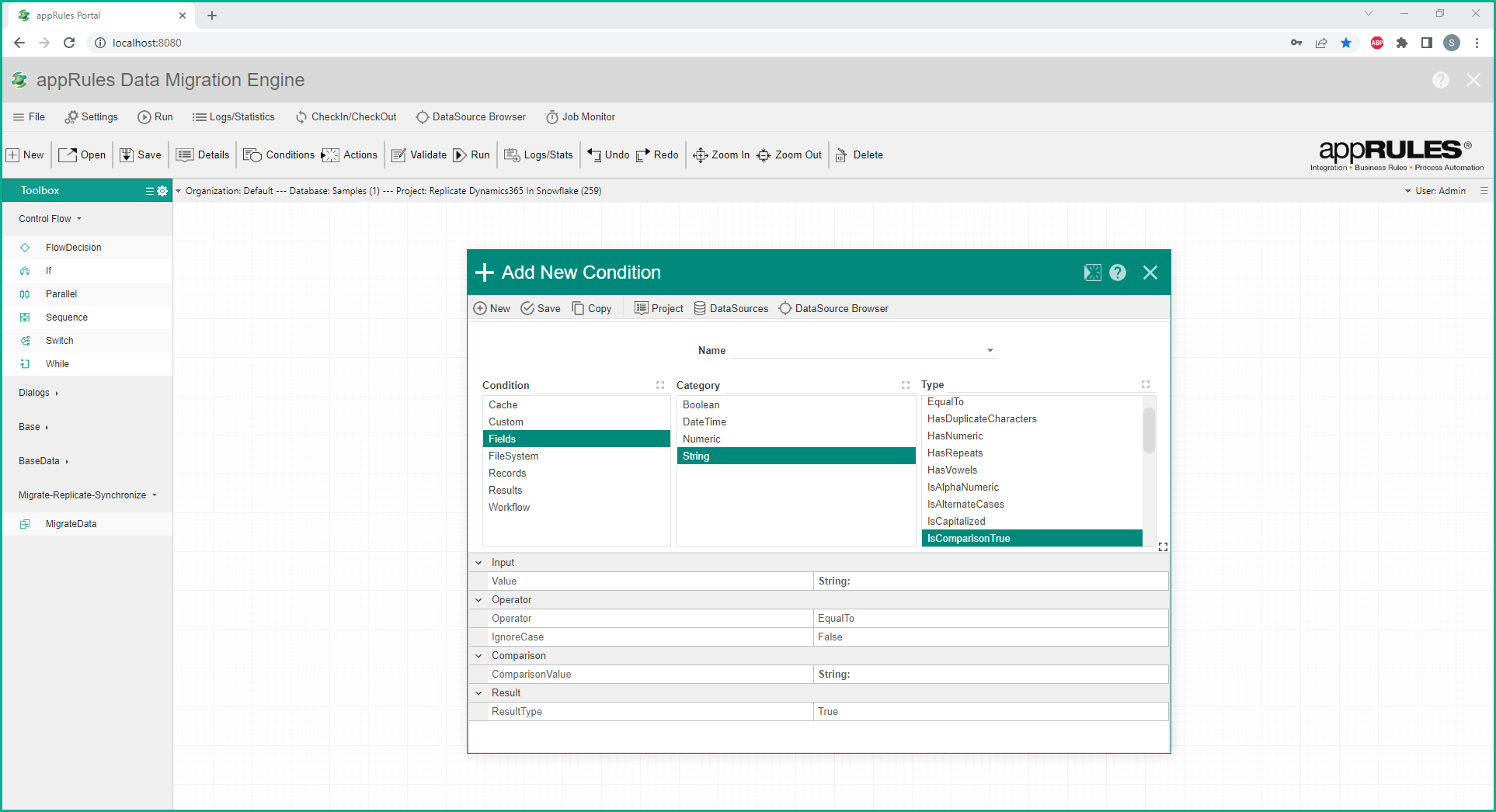The width and height of the screenshot is (1496, 812).
Task: Click the Type list scrollbar
Action: (1150, 430)
